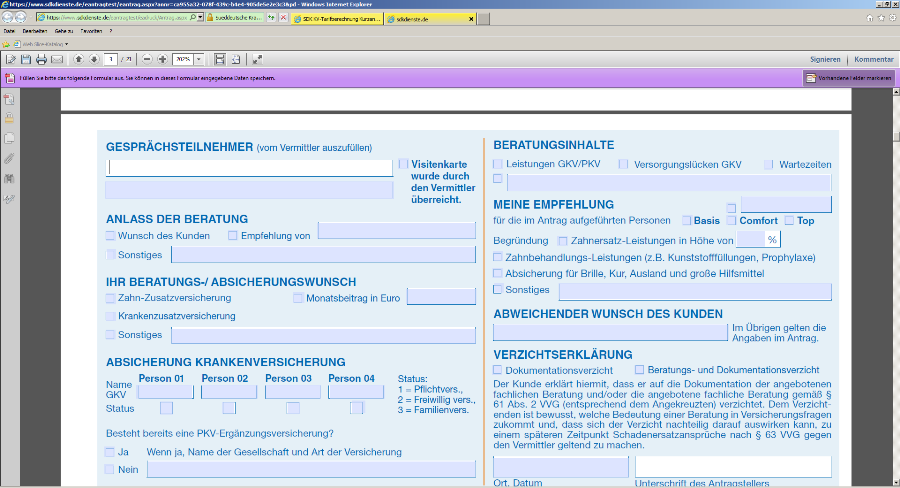Check the Wartezeiten box

(769, 165)
